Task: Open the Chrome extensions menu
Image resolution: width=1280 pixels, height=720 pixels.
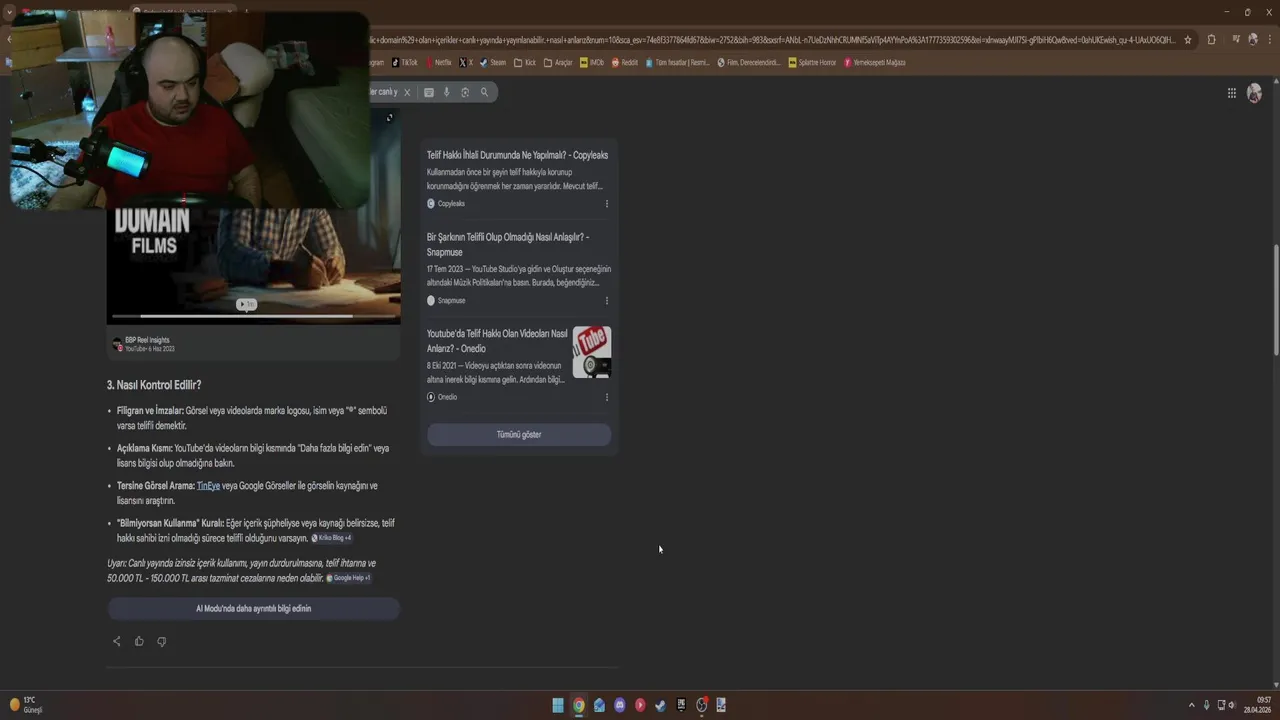Action: pyautogui.click(x=1211, y=40)
